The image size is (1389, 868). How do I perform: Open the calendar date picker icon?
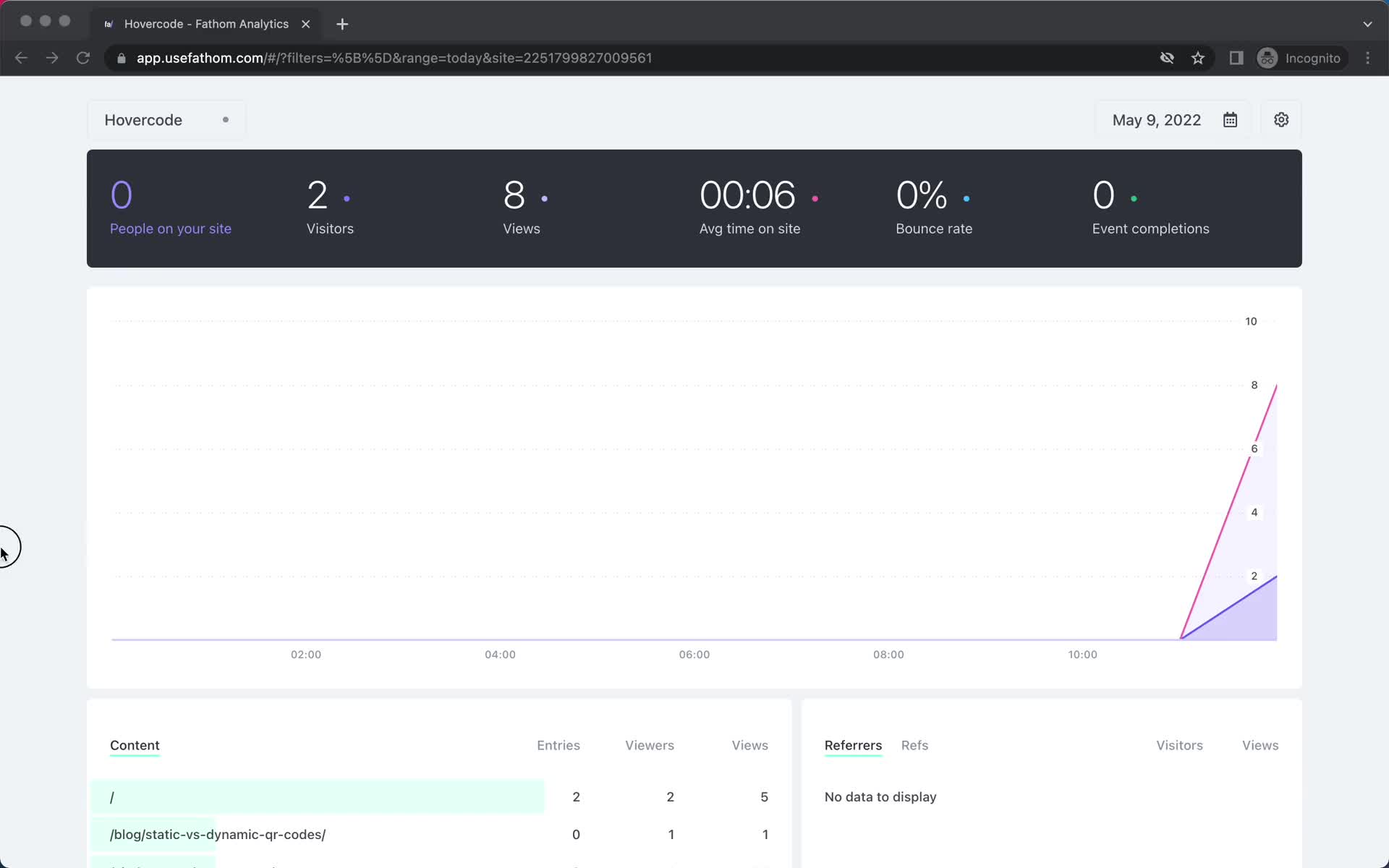click(1230, 119)
